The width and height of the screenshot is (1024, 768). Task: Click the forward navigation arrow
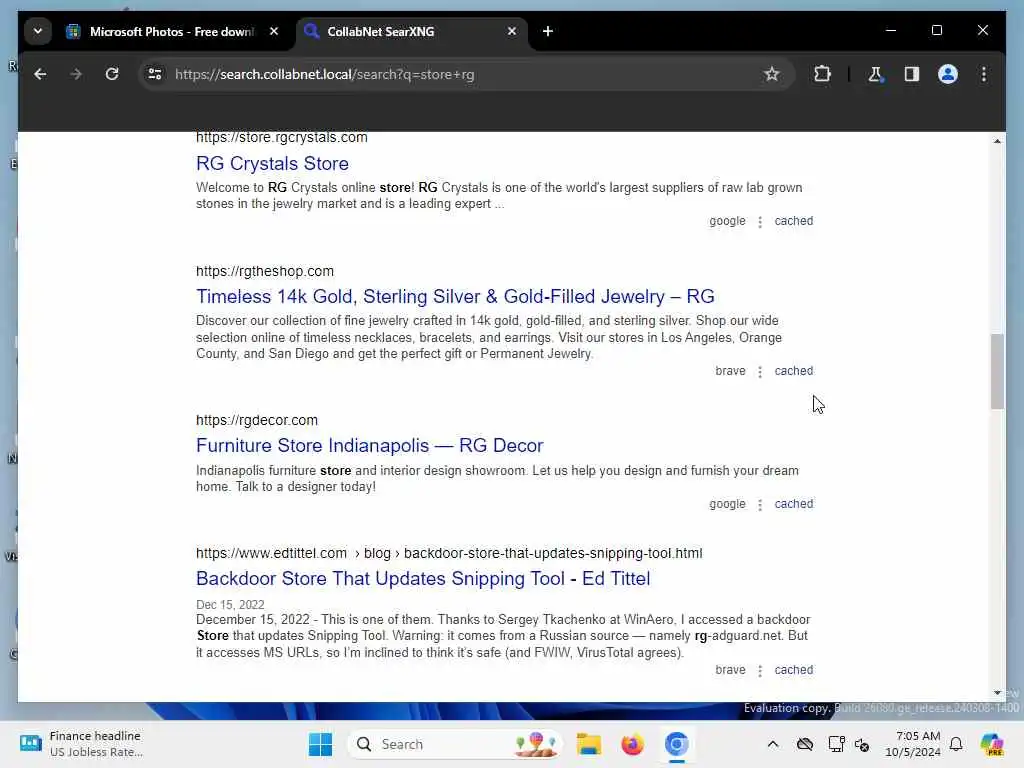pyautogui.click(x=76, y=74)
